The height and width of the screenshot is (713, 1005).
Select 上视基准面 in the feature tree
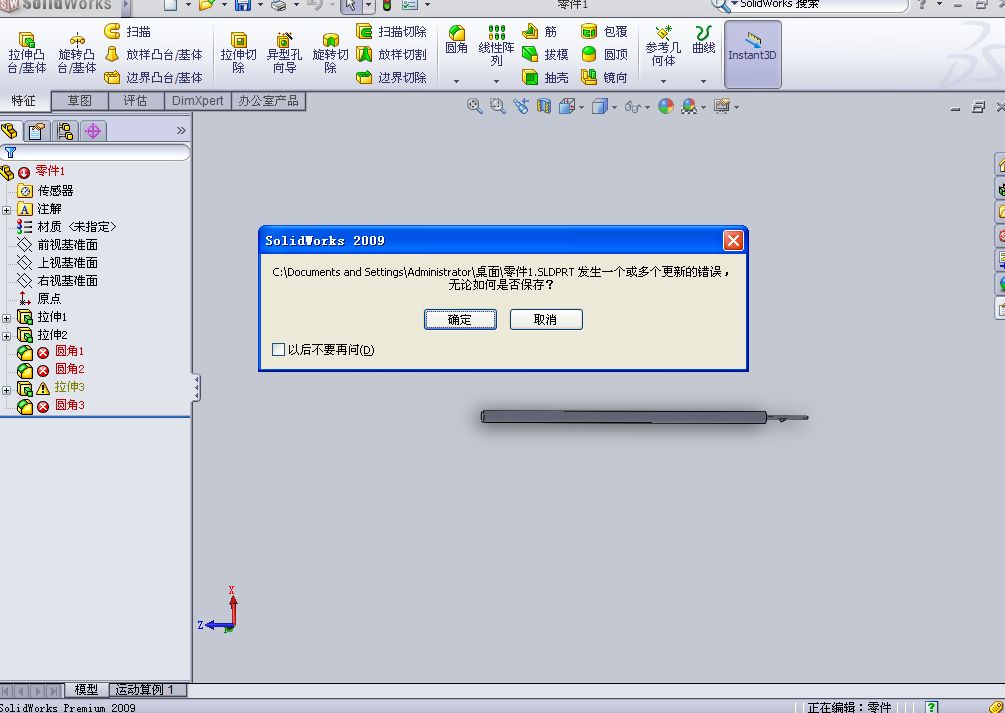[58, 263]
